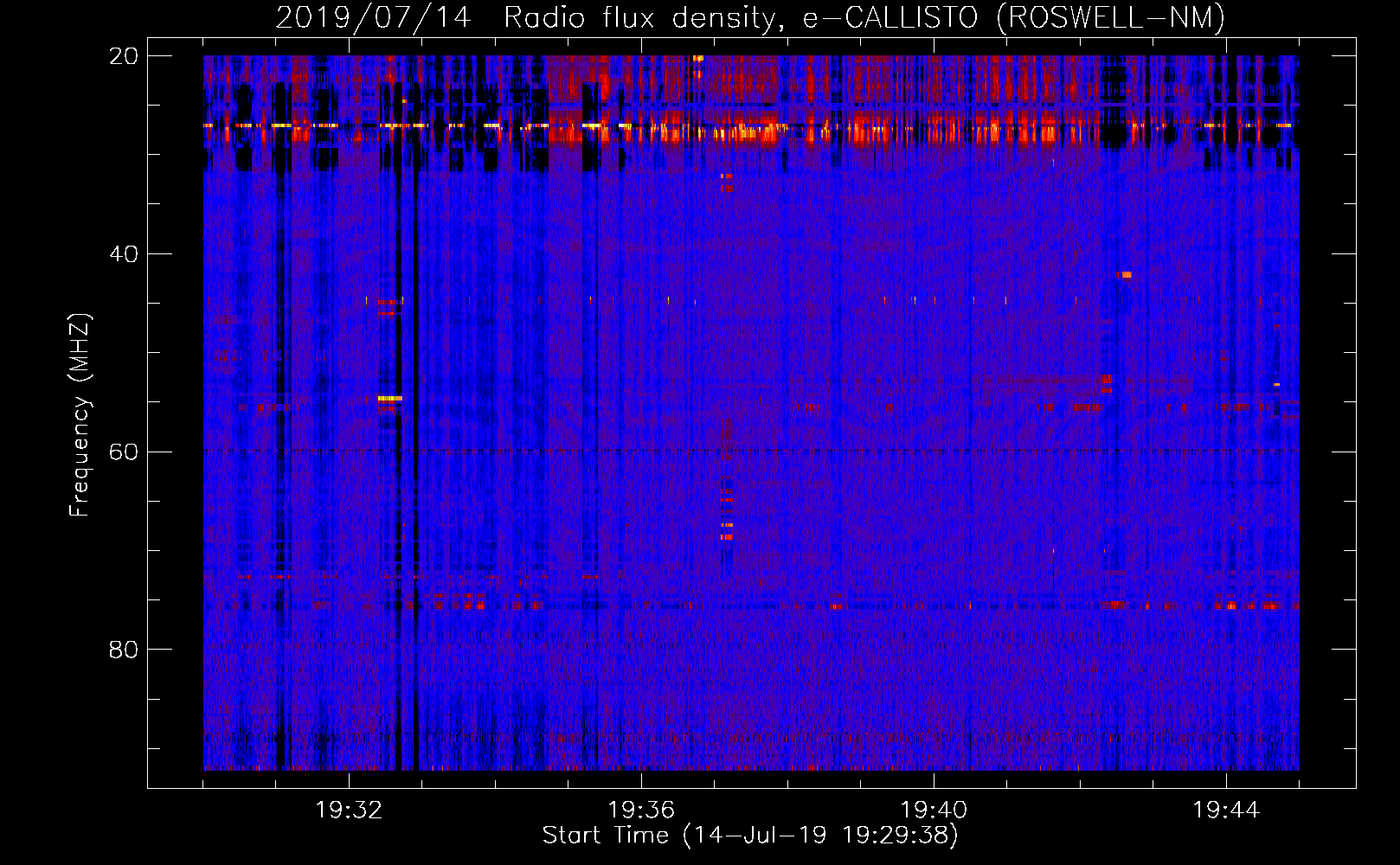Viewport: 1400px width, 865px height.
Task: Click the 19:40 time tick label
Action: click(x=934, y=811)
